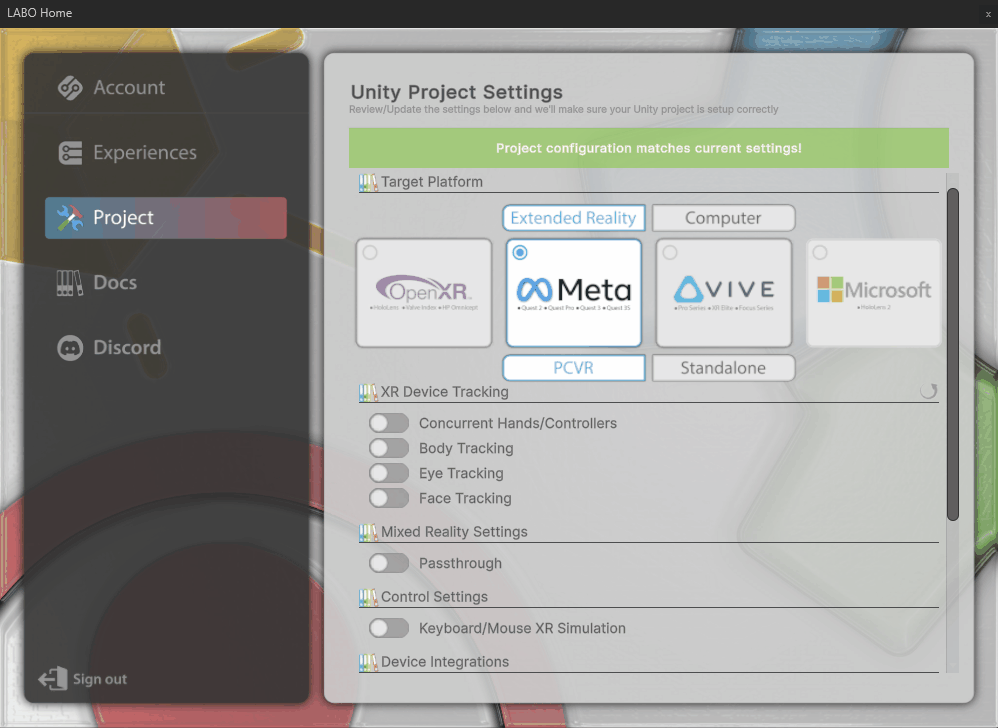Close the LABO Home window
This screenshot has height=728, width=998.
988,13
